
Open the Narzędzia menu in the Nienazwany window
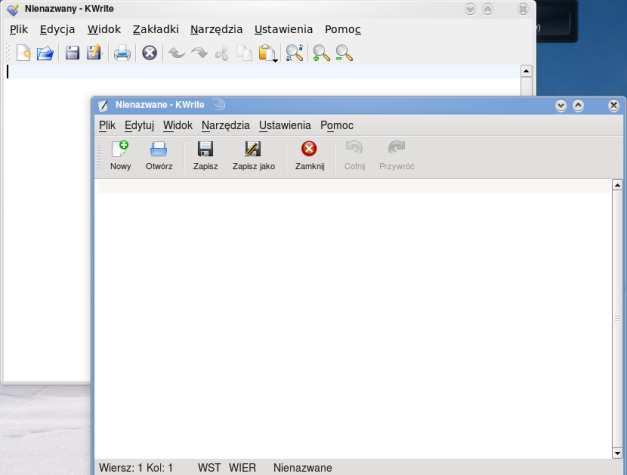point(216,30)
